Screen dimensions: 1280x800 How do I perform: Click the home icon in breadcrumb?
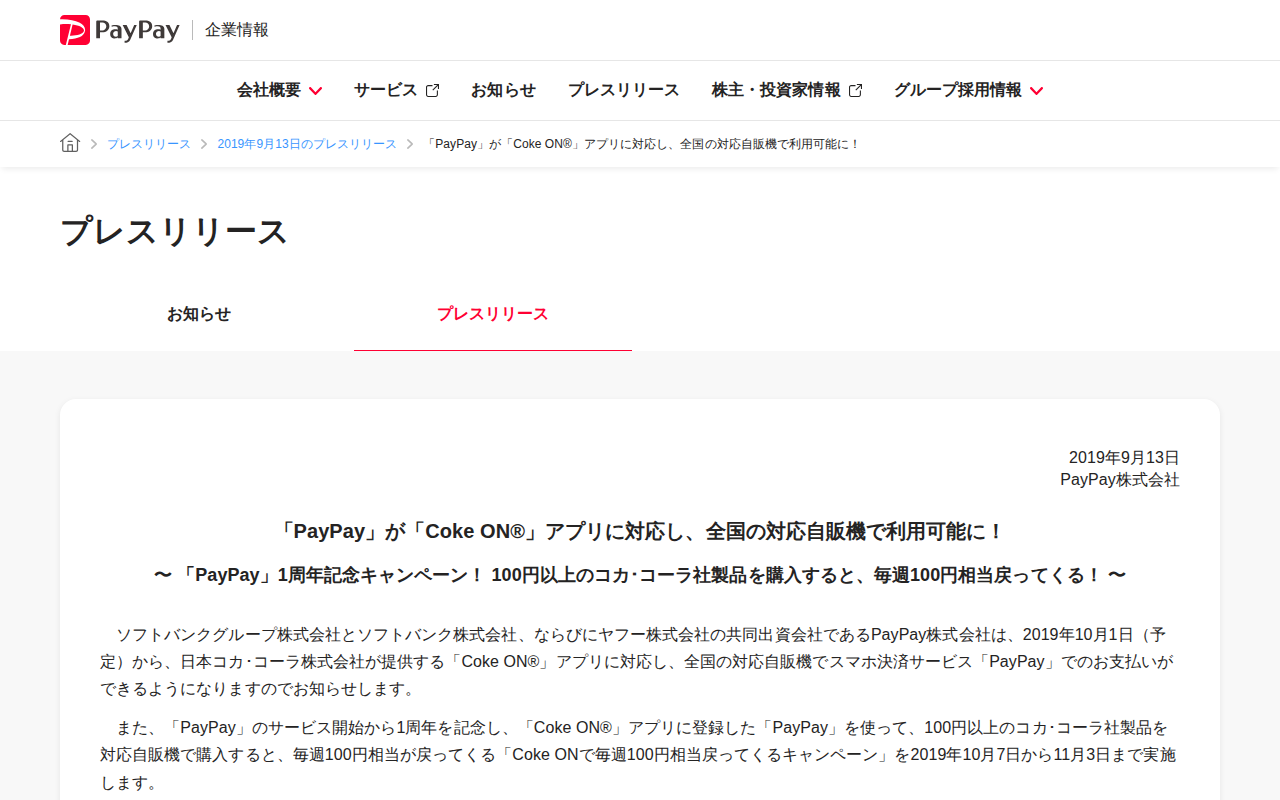70,143
